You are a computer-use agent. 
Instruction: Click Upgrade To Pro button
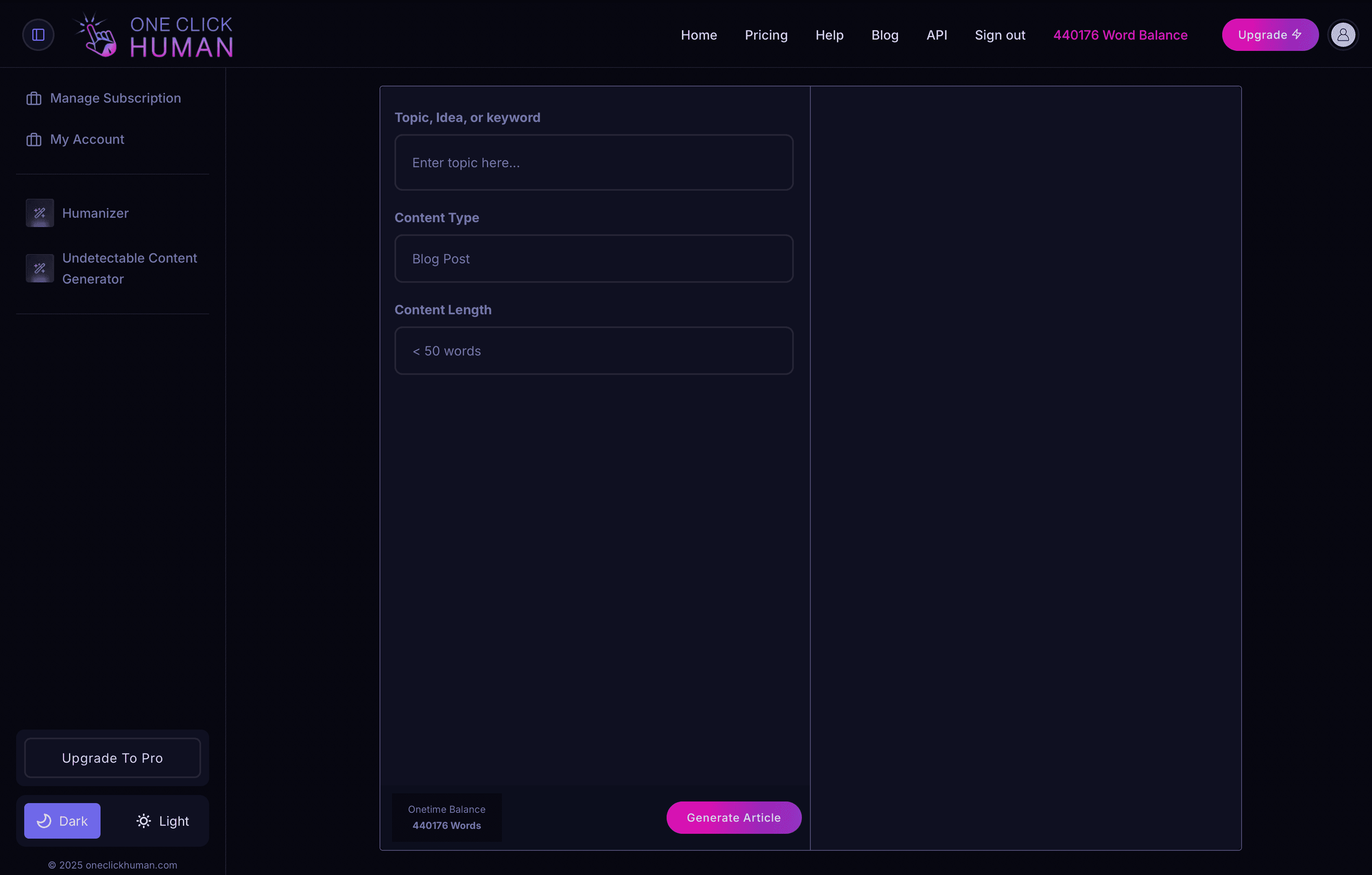(x=112, y=757)
